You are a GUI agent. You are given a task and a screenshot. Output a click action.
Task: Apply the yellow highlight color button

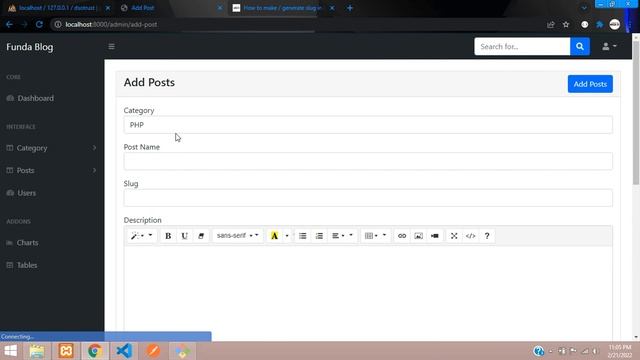tap(274, 236)
